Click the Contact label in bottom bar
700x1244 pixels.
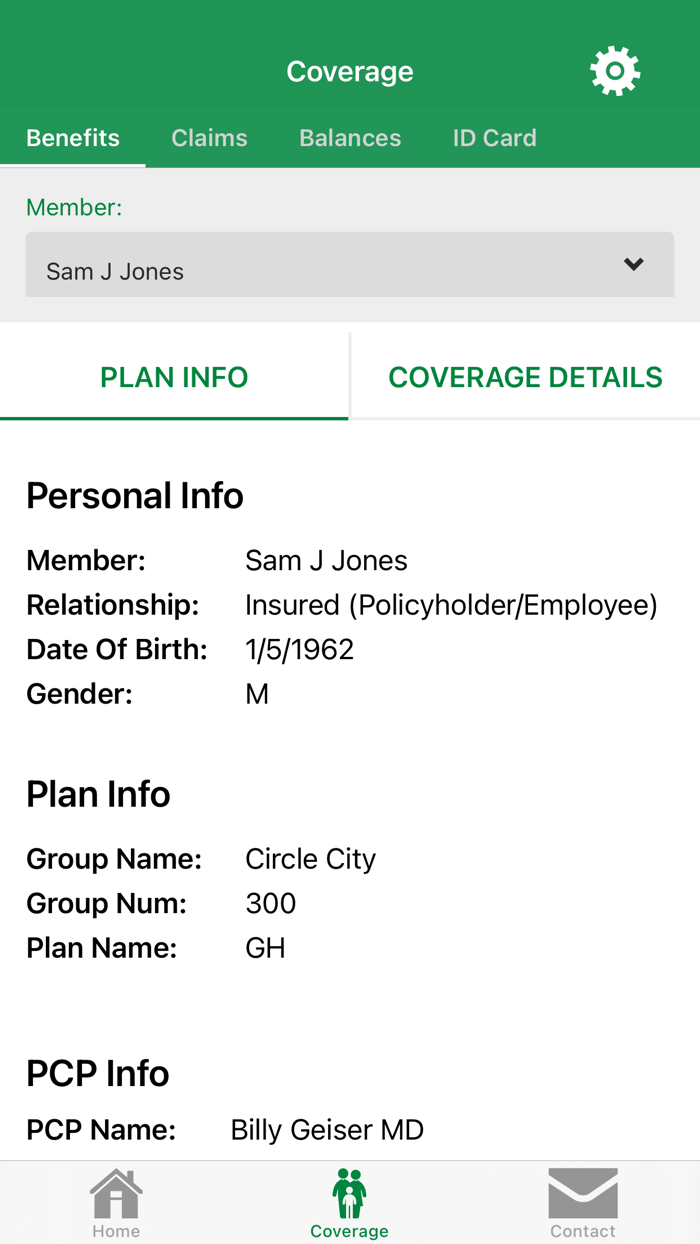[x=583, y=1231]
